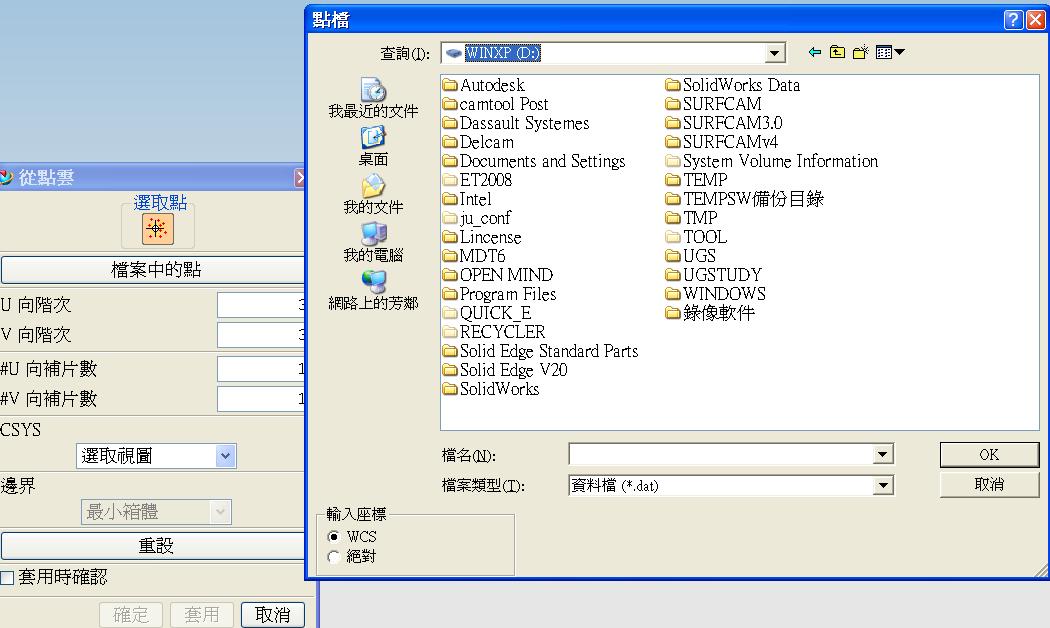The height and width of the screenshot is (628, 1050).
Task: Select the Delcam folder
Action: point(478,142)
